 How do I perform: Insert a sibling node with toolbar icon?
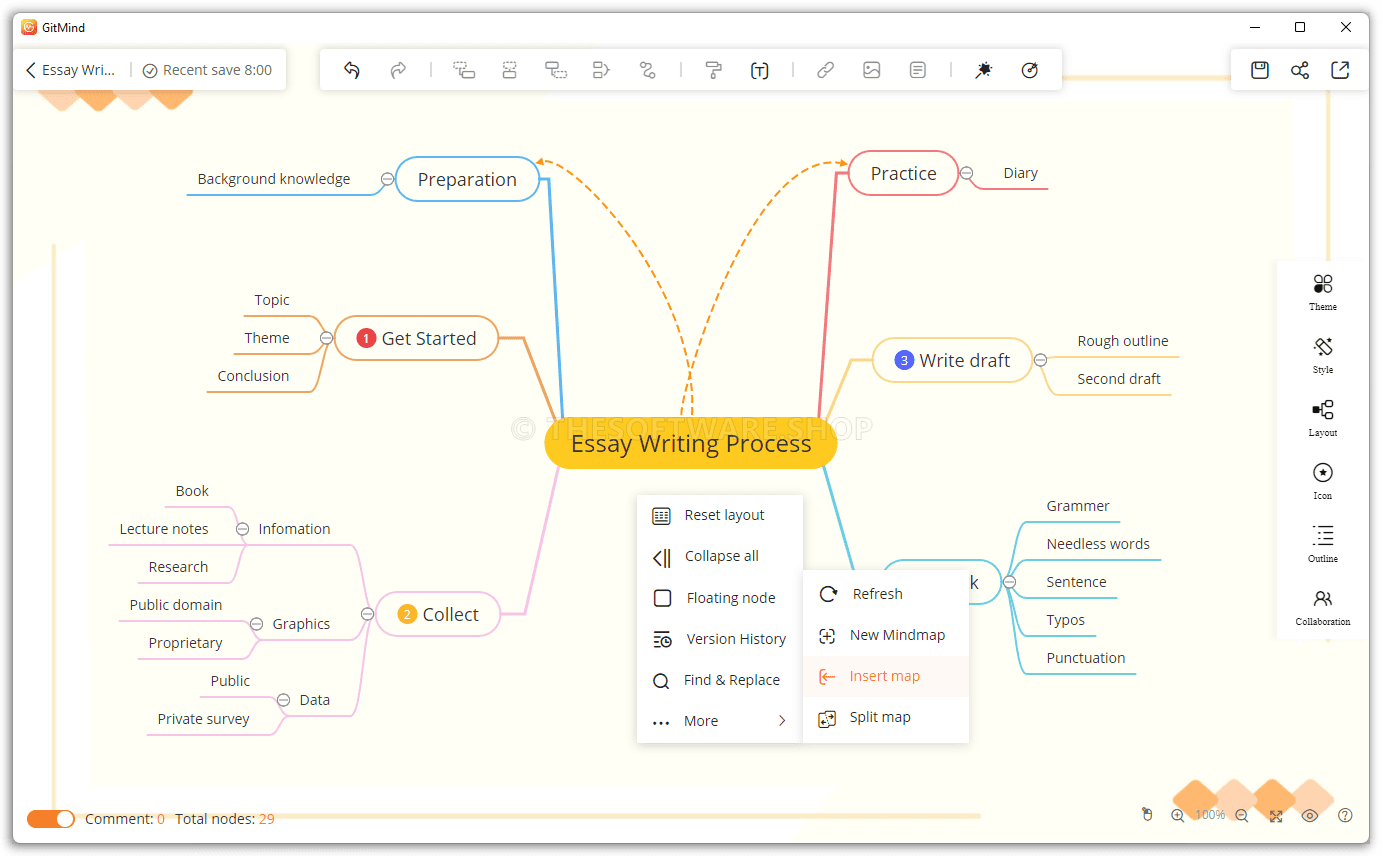(510, 70)
